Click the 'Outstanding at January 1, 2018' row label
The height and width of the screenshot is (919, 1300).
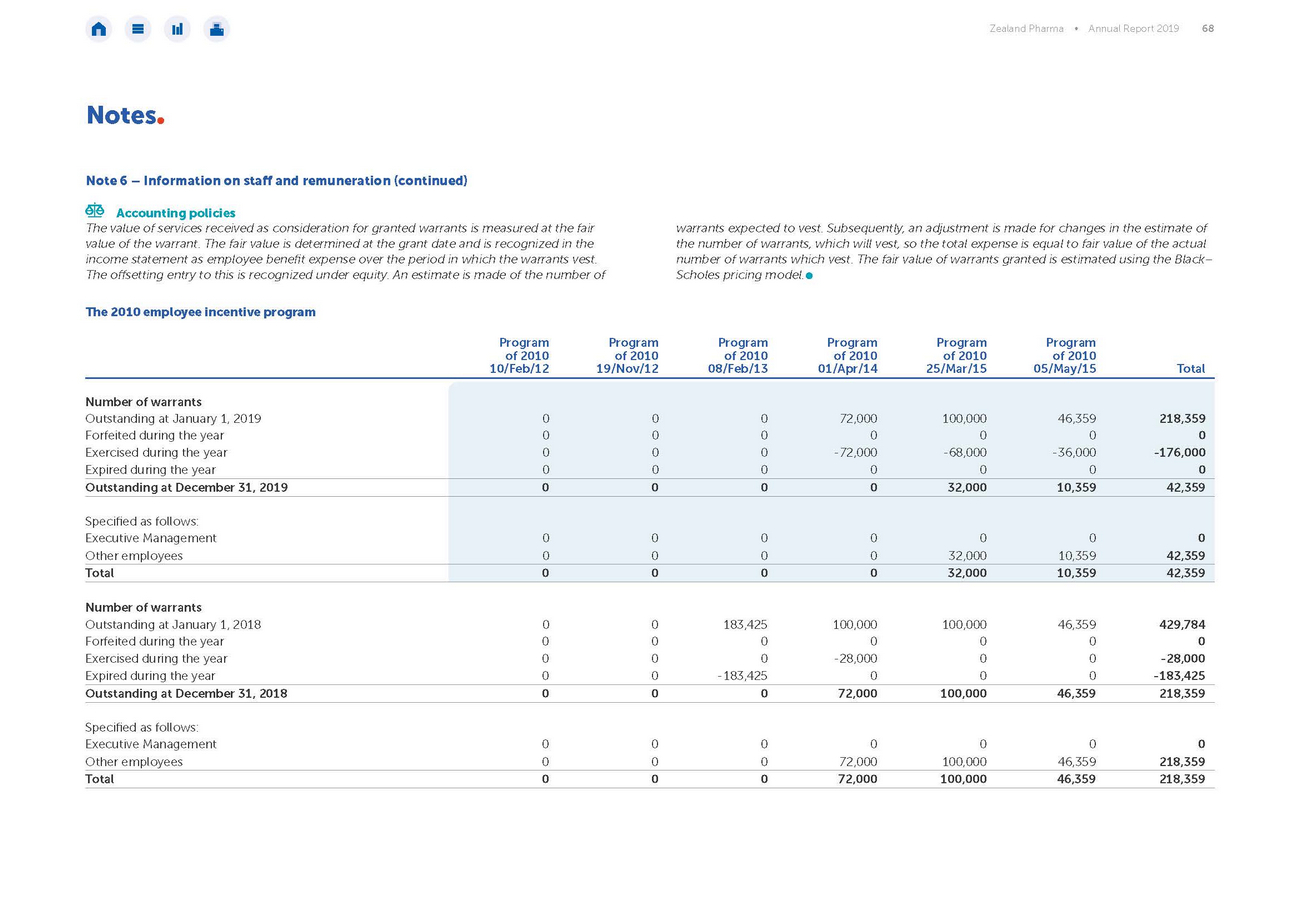pyautogui.click(x=173, y=625)
